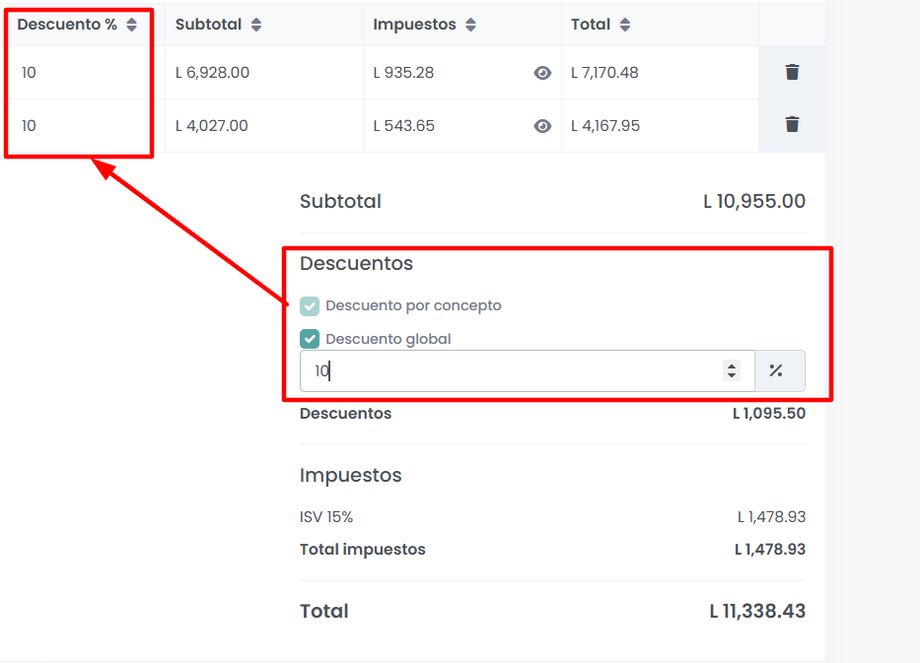
Task: Toggle Descuento por concepto checkbox
Action: pos(310,306)
